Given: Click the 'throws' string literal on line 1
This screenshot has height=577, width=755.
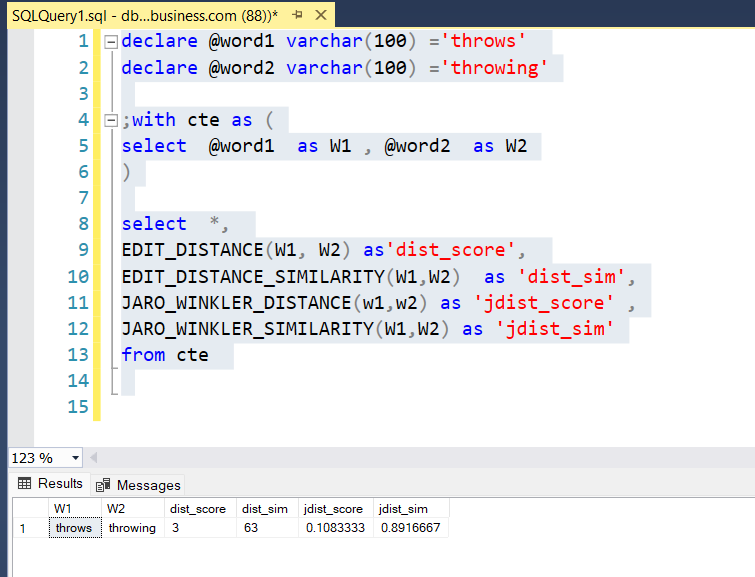Looking at the screenshot, I should (x=483, y=41).
